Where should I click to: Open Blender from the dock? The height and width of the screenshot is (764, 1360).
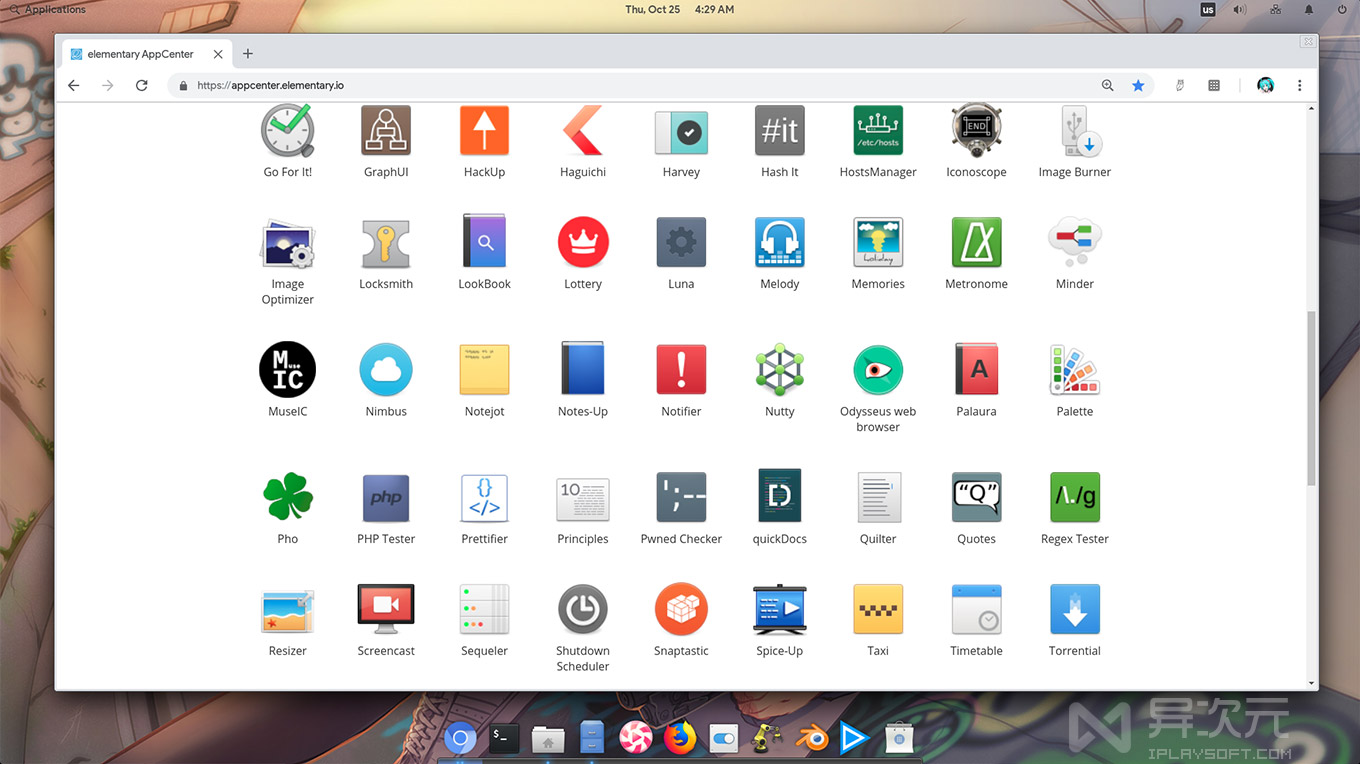(812, 738)
